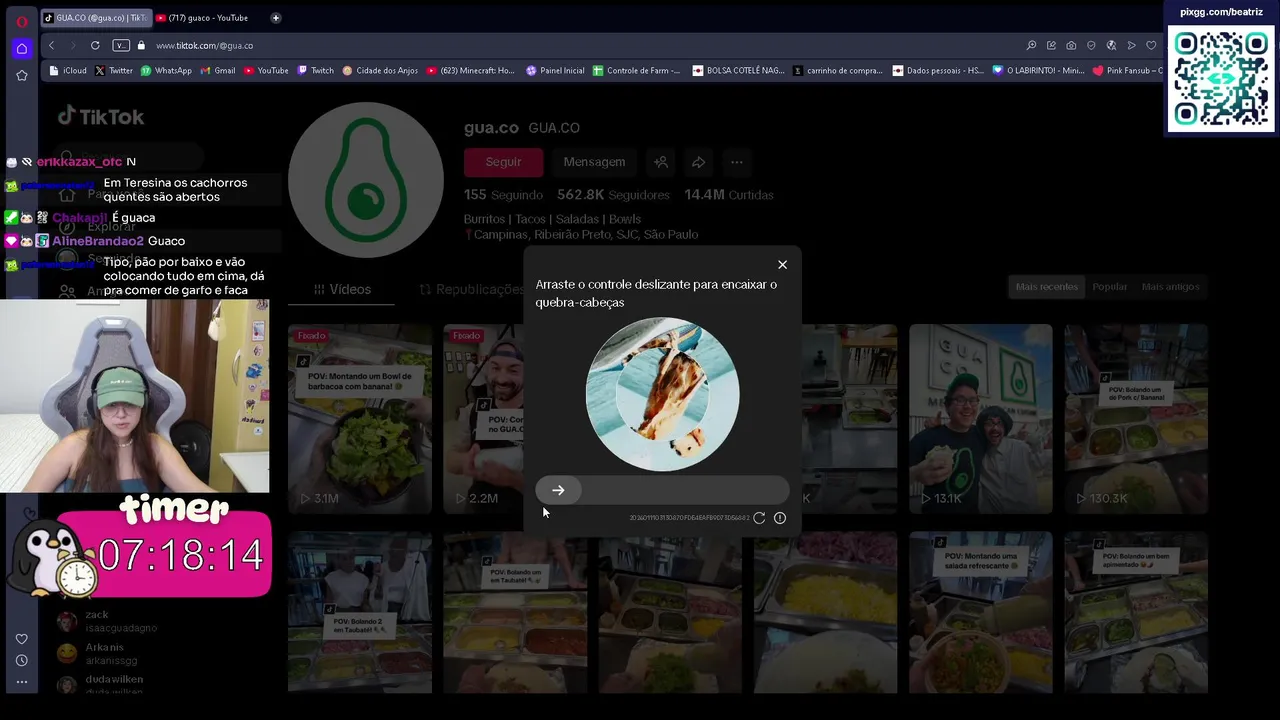Open the 130.3K views video thumbnail
The height and width of the screenshot is (720, 1280).
click(1136, 419)
